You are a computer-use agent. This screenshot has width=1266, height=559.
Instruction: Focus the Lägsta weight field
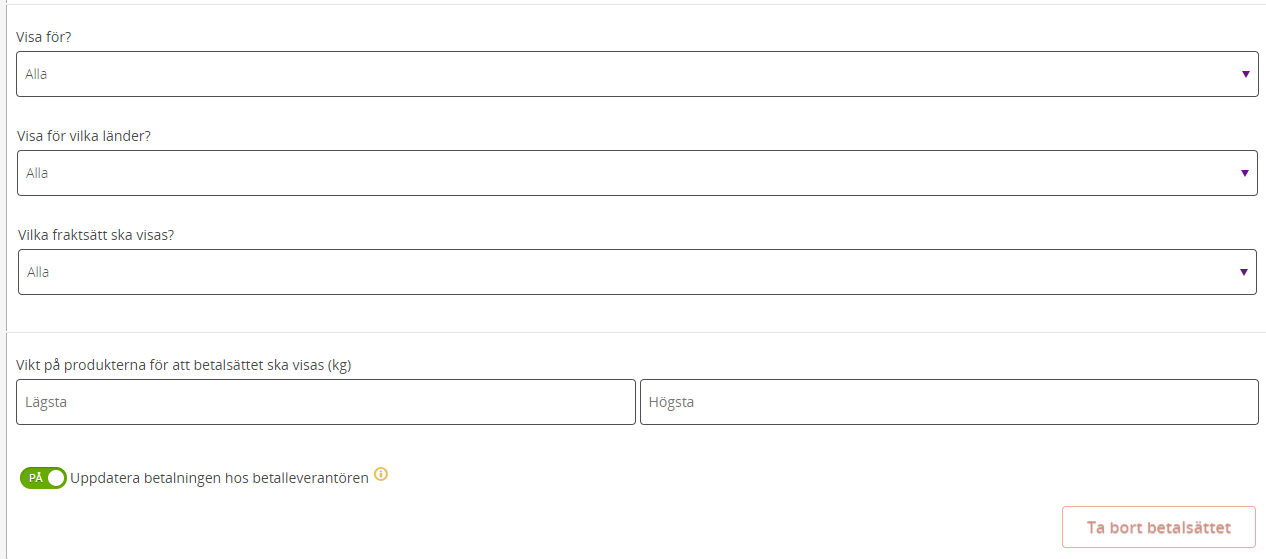click(x=326, y=402)
